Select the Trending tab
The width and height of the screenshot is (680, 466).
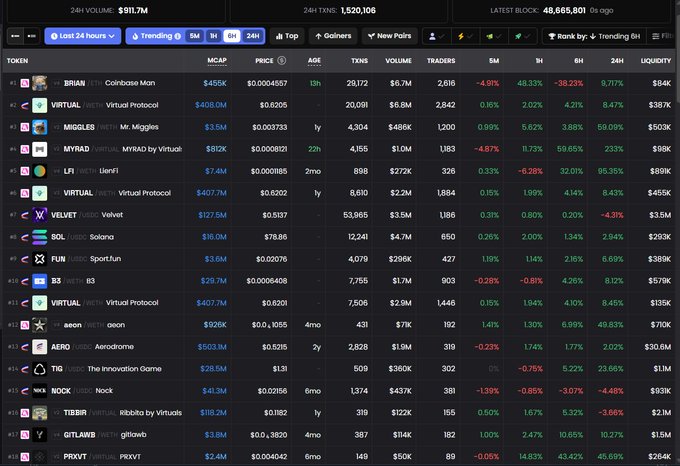(156, 36)
